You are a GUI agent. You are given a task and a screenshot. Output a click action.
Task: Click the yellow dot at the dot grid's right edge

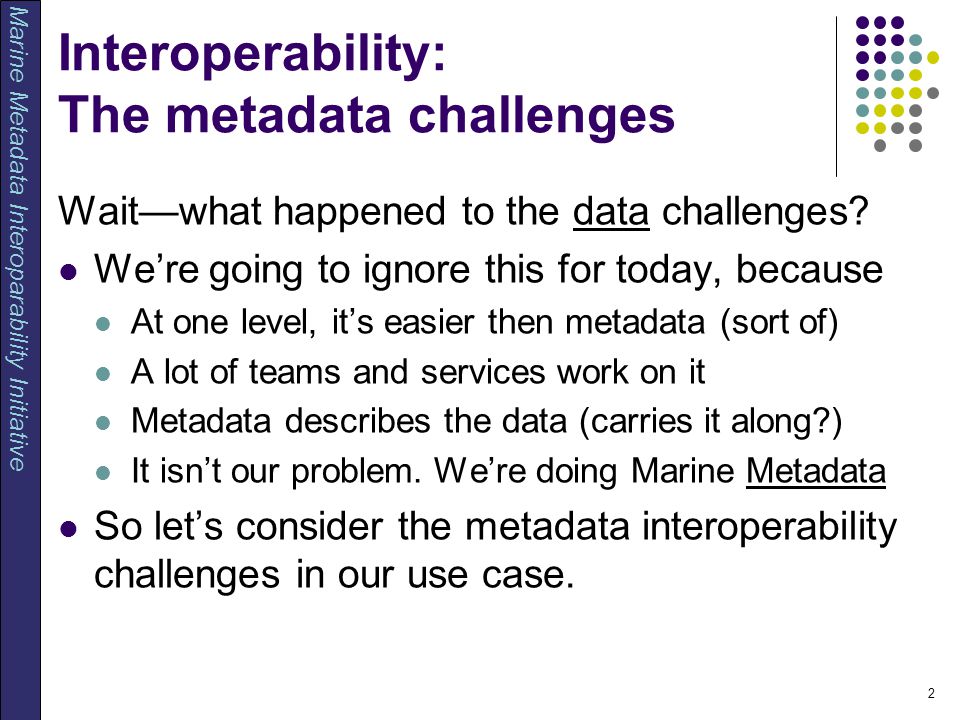tap(932, 58)
